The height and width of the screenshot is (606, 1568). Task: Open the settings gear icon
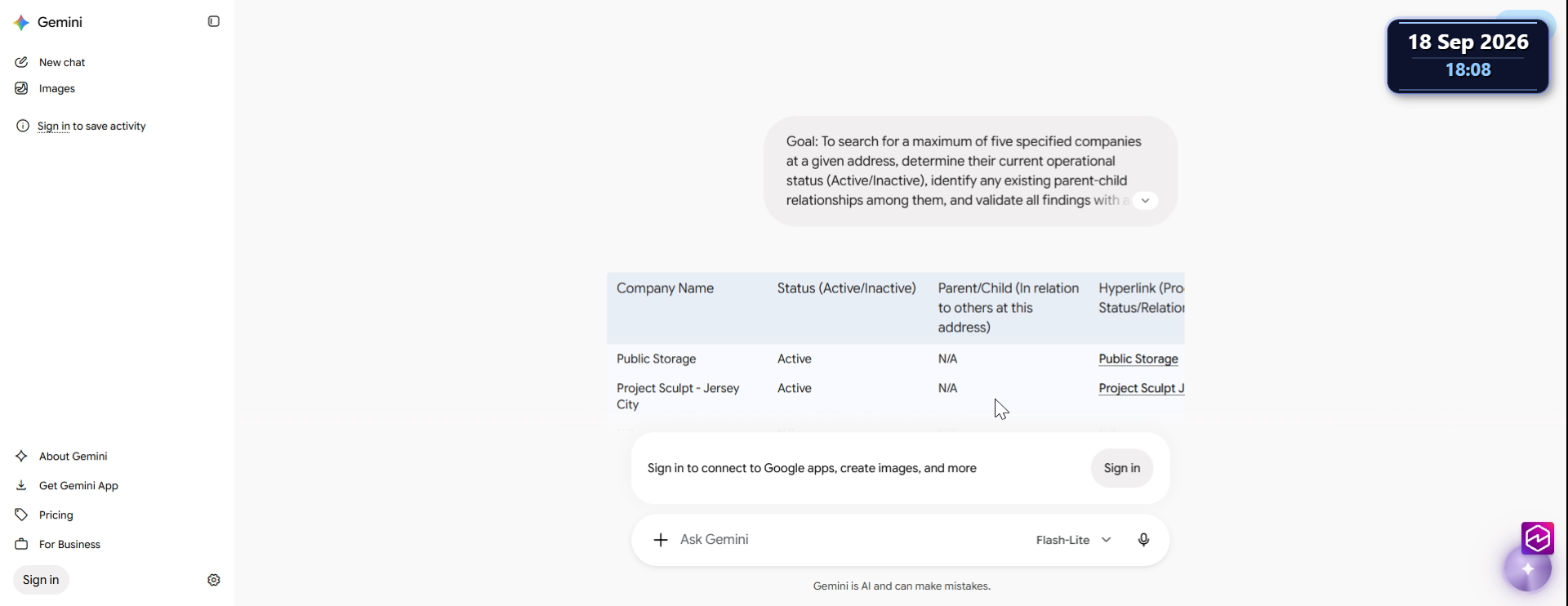click(x=214, y=580)
